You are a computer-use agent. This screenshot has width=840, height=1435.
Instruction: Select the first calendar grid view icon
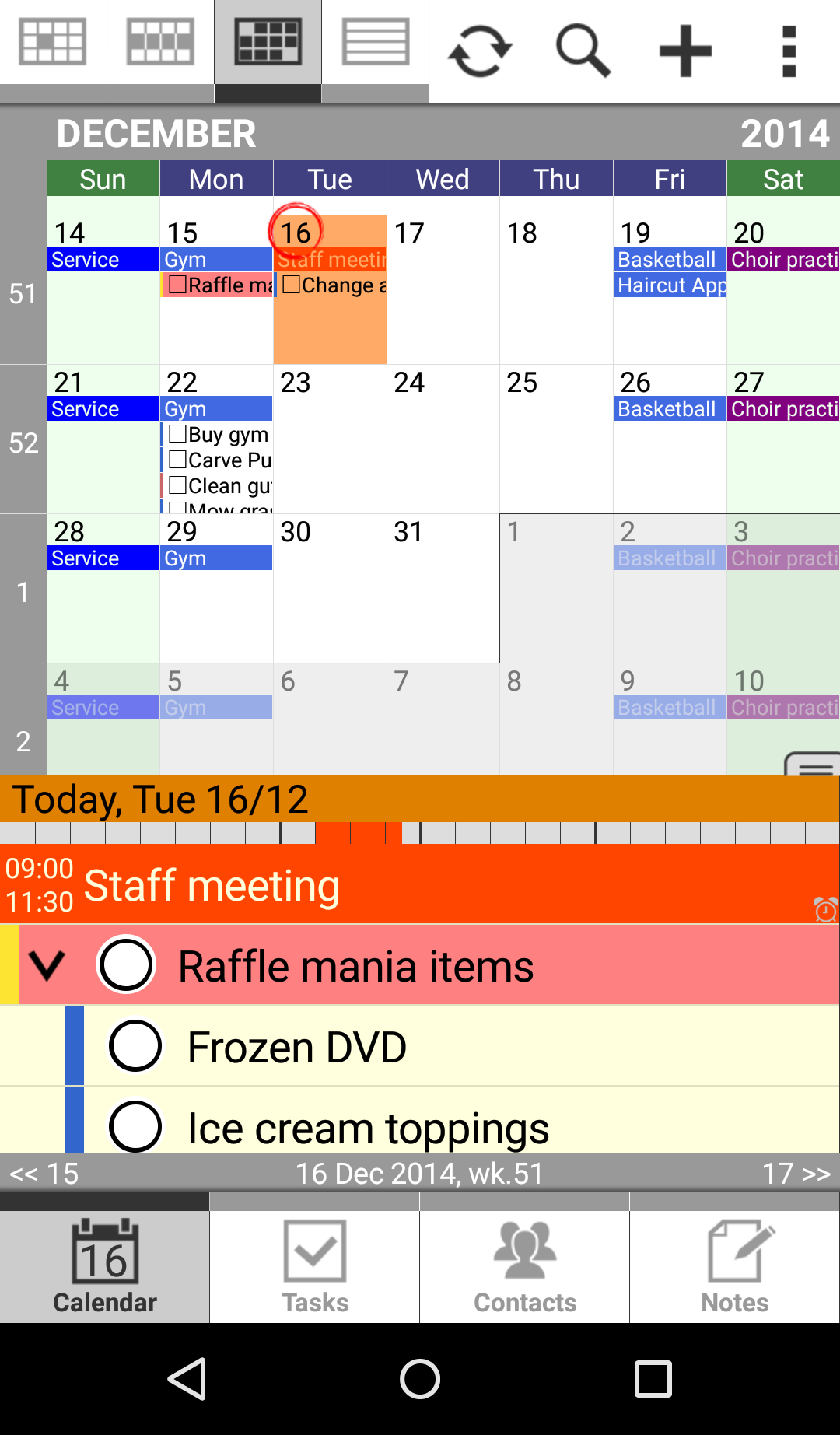[x=53, y=43]
